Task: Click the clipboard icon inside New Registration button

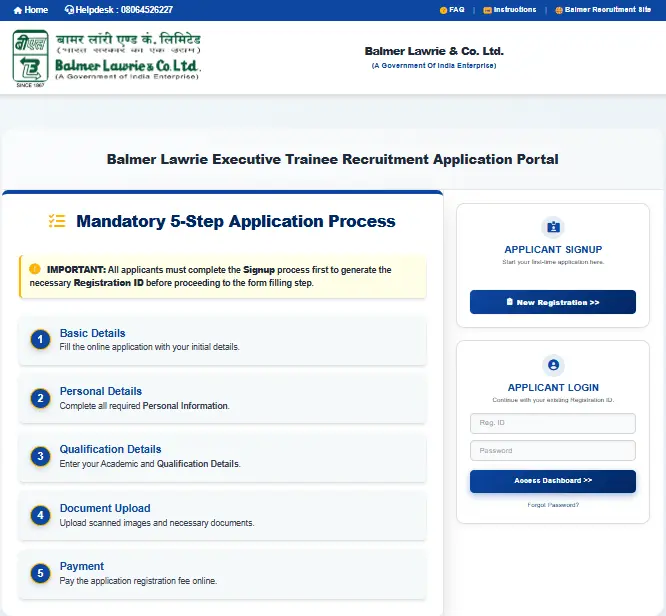Action: coord(510,302)
